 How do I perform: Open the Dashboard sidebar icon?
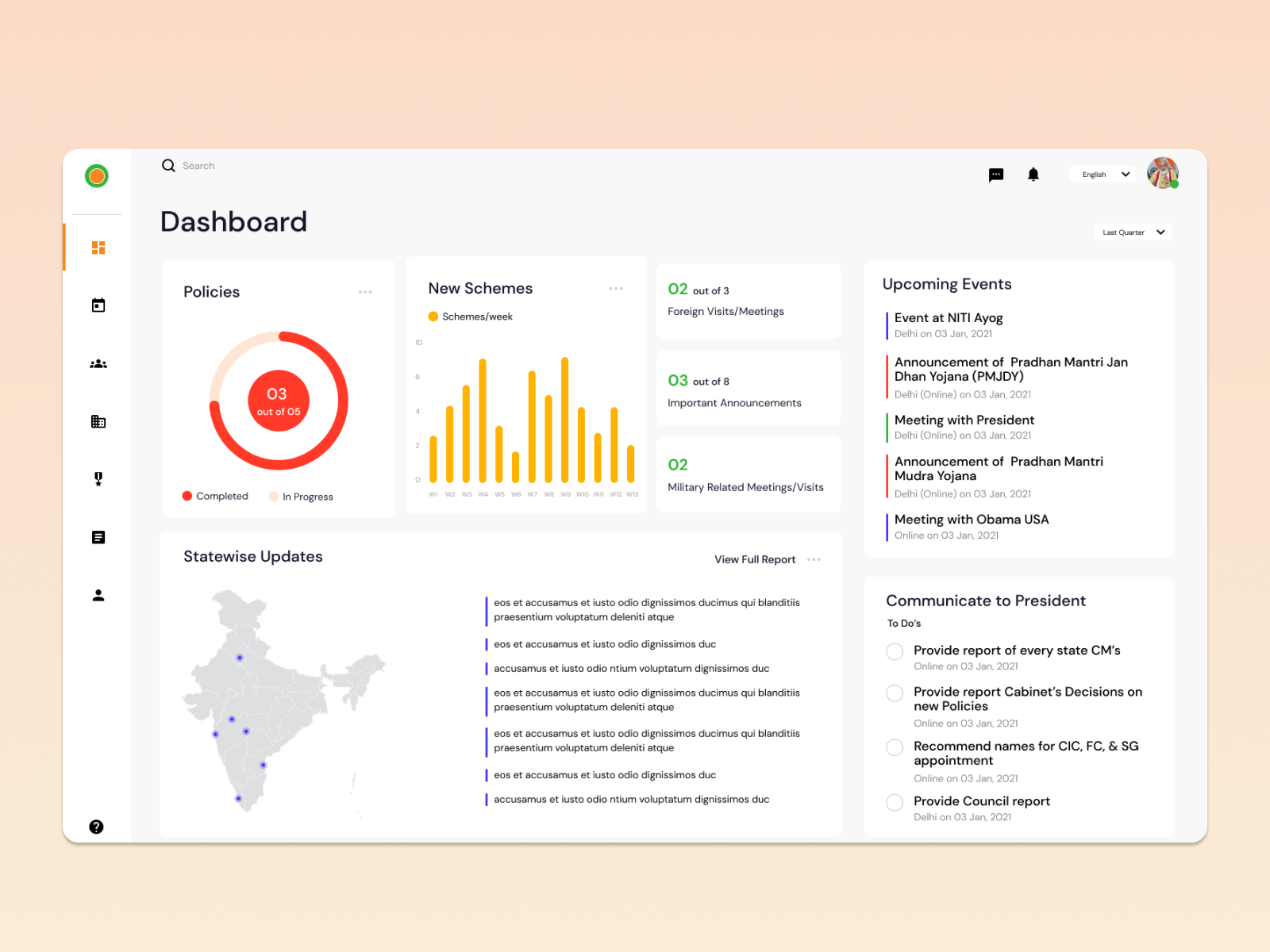click(x=98, y=247)
